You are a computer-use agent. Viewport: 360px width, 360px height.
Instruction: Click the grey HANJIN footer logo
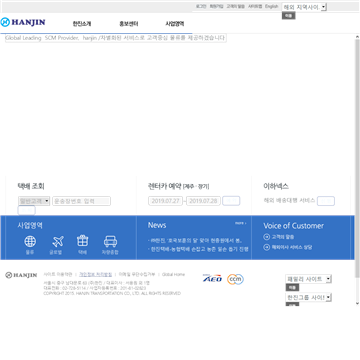[21, 275]
